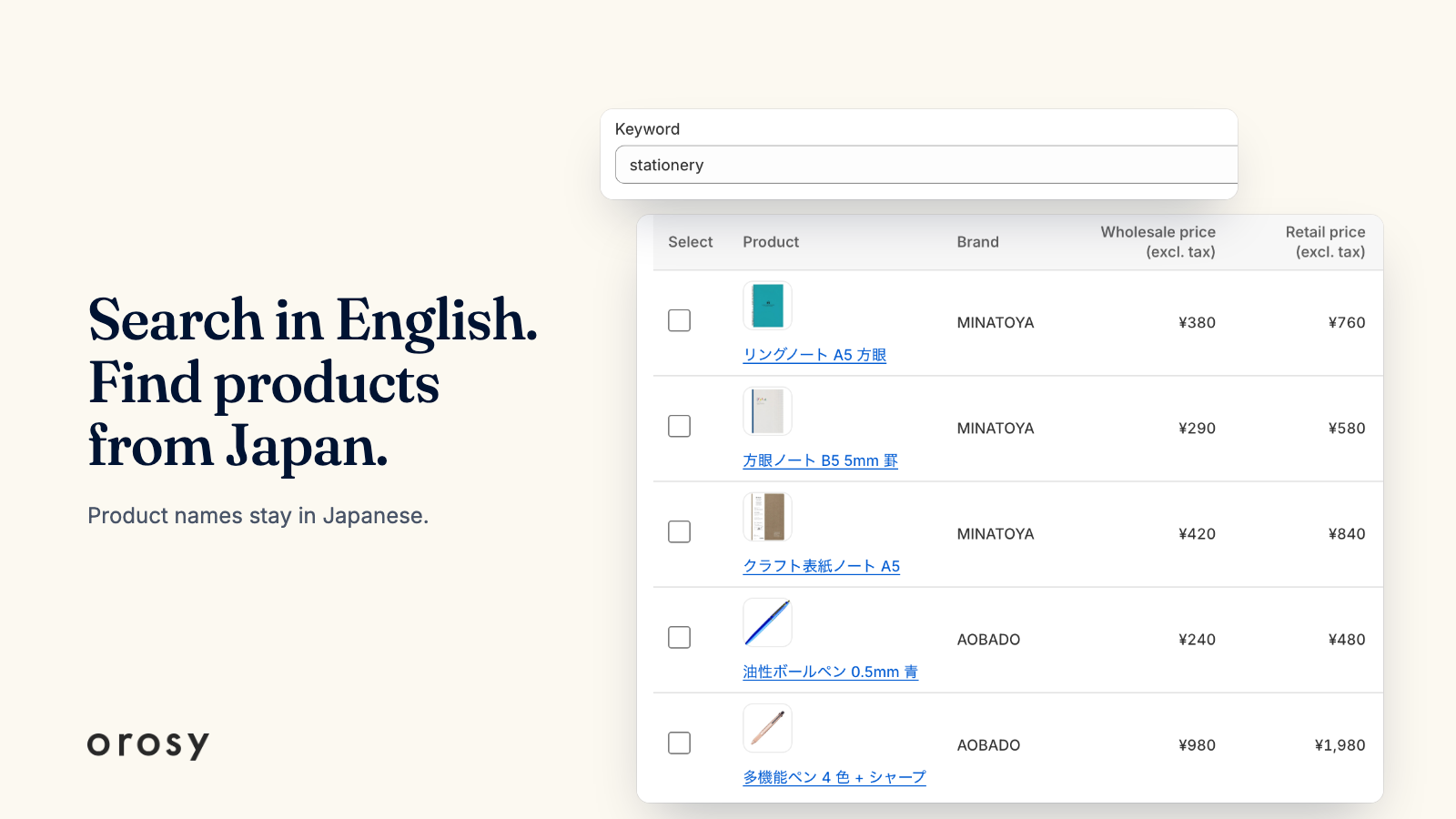Viewport: 1456px width, 819px height.
Task: Click the MINATOYA brand in ¥380 row
Action: (x=996, y=322)
